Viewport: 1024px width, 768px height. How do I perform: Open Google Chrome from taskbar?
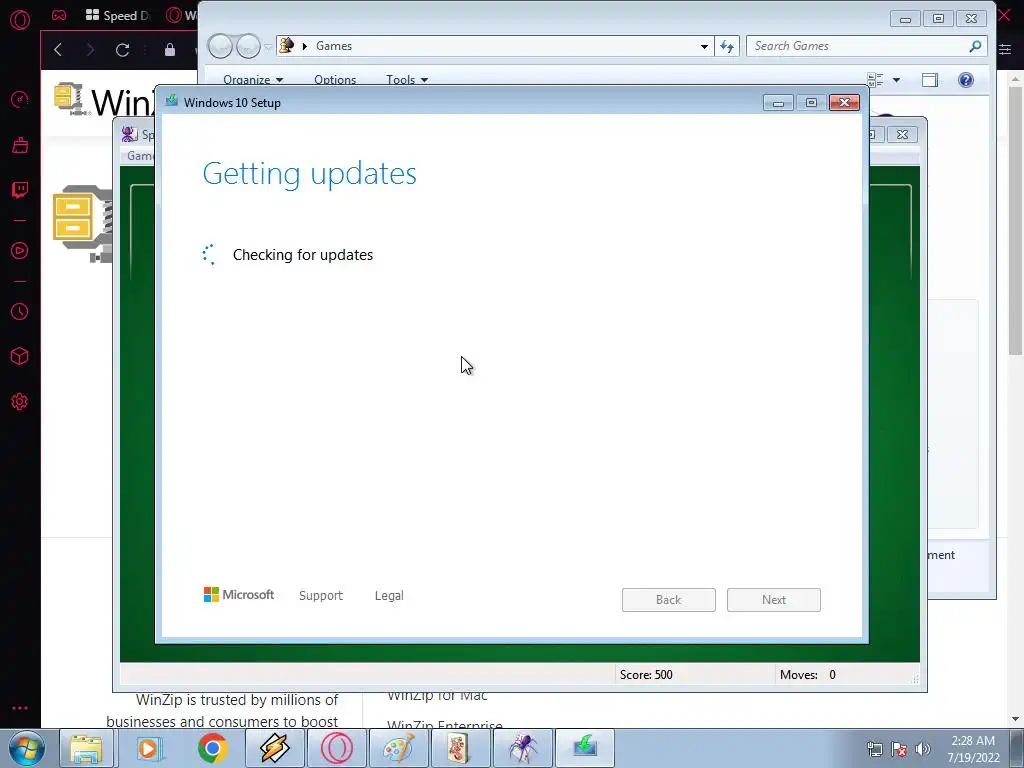tap(212, 748)
